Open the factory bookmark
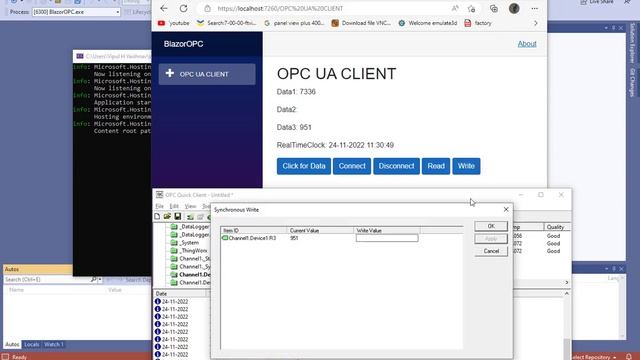 [478, 23]
